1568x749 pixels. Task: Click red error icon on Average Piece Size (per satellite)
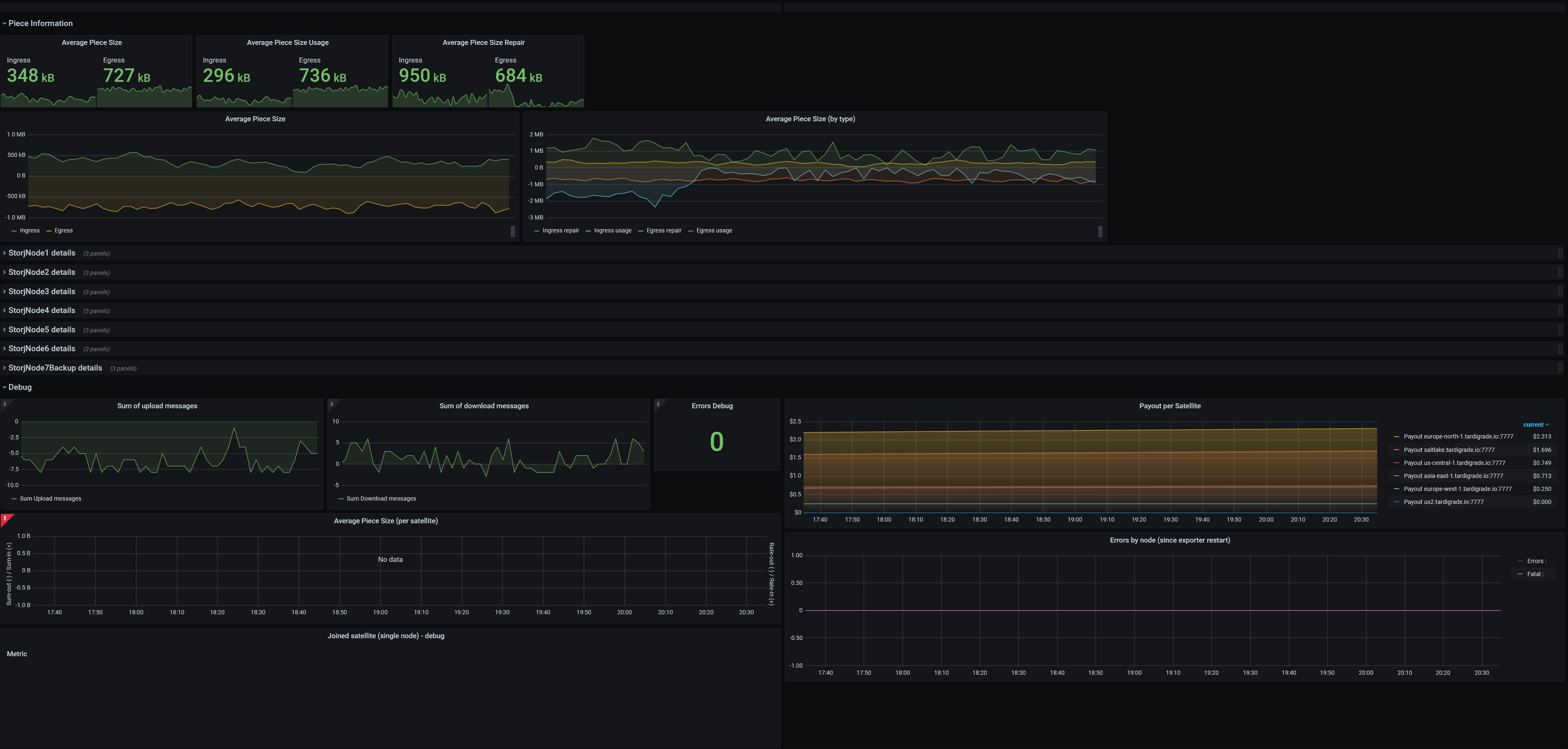coord(5,518)
